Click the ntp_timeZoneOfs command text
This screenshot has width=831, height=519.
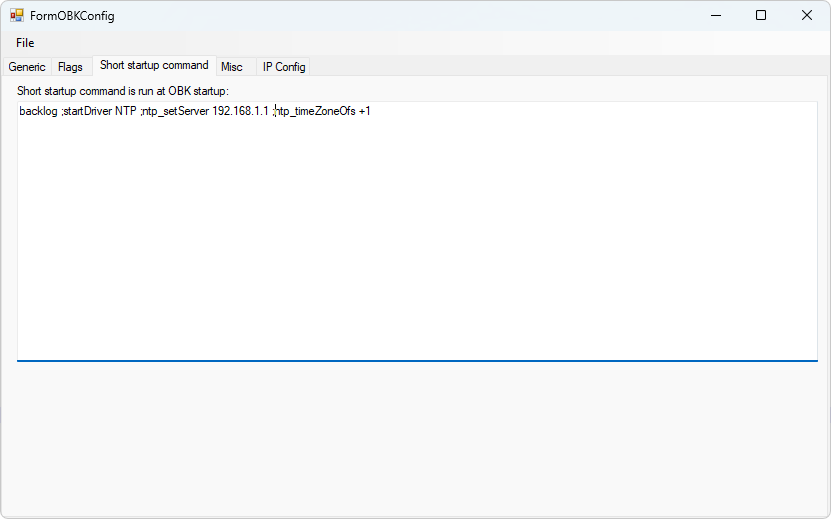[x=316, y=111]
